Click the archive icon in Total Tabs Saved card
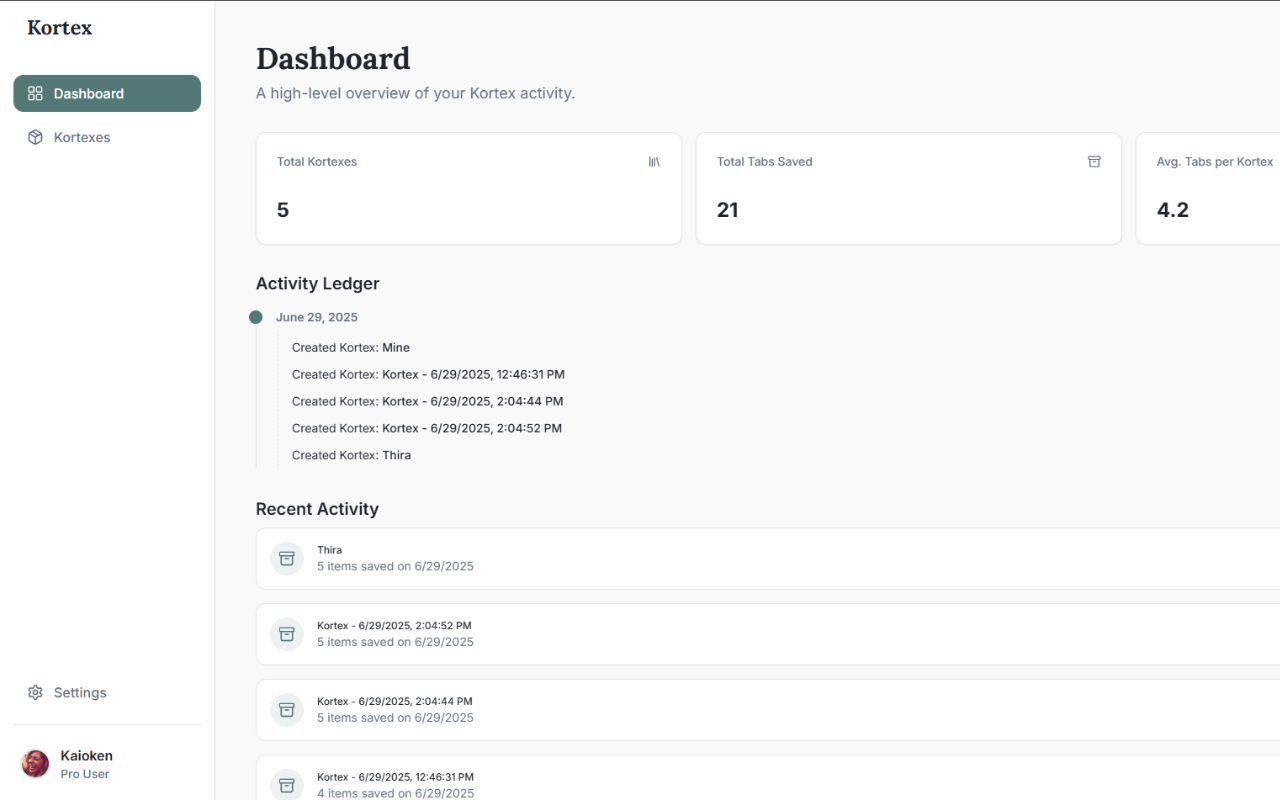This screenshot has width=1280, height=800. (x=1094, y=161)
